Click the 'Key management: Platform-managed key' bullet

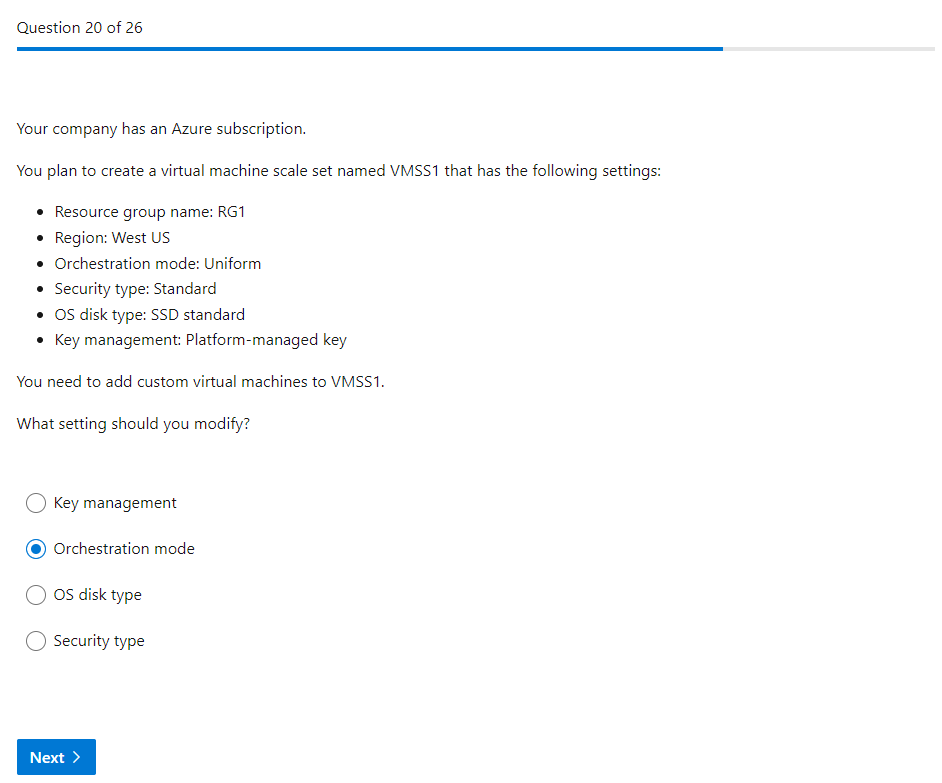point(200,340)
